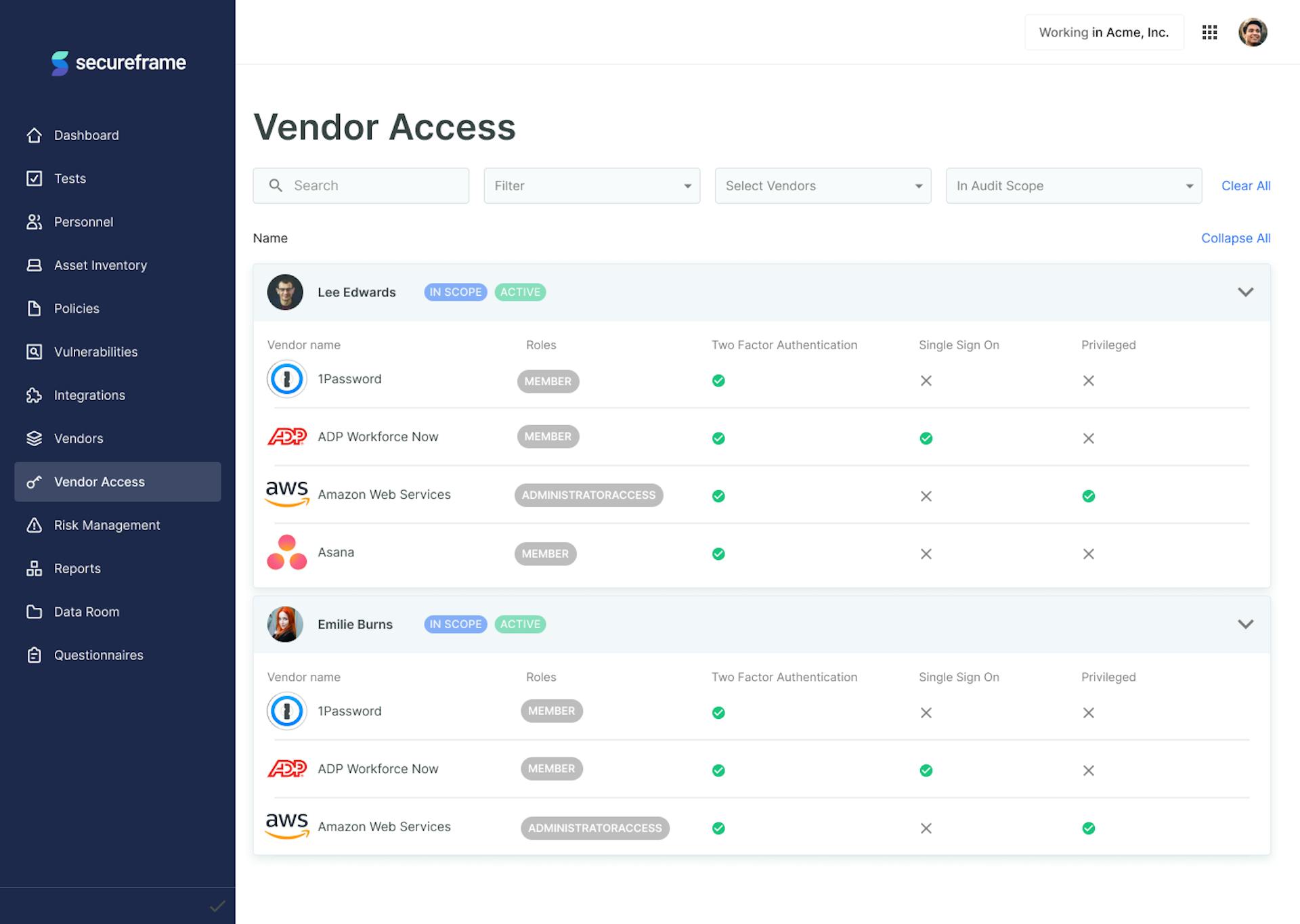Open the Vulnerabilities panel

click(96, 351)
